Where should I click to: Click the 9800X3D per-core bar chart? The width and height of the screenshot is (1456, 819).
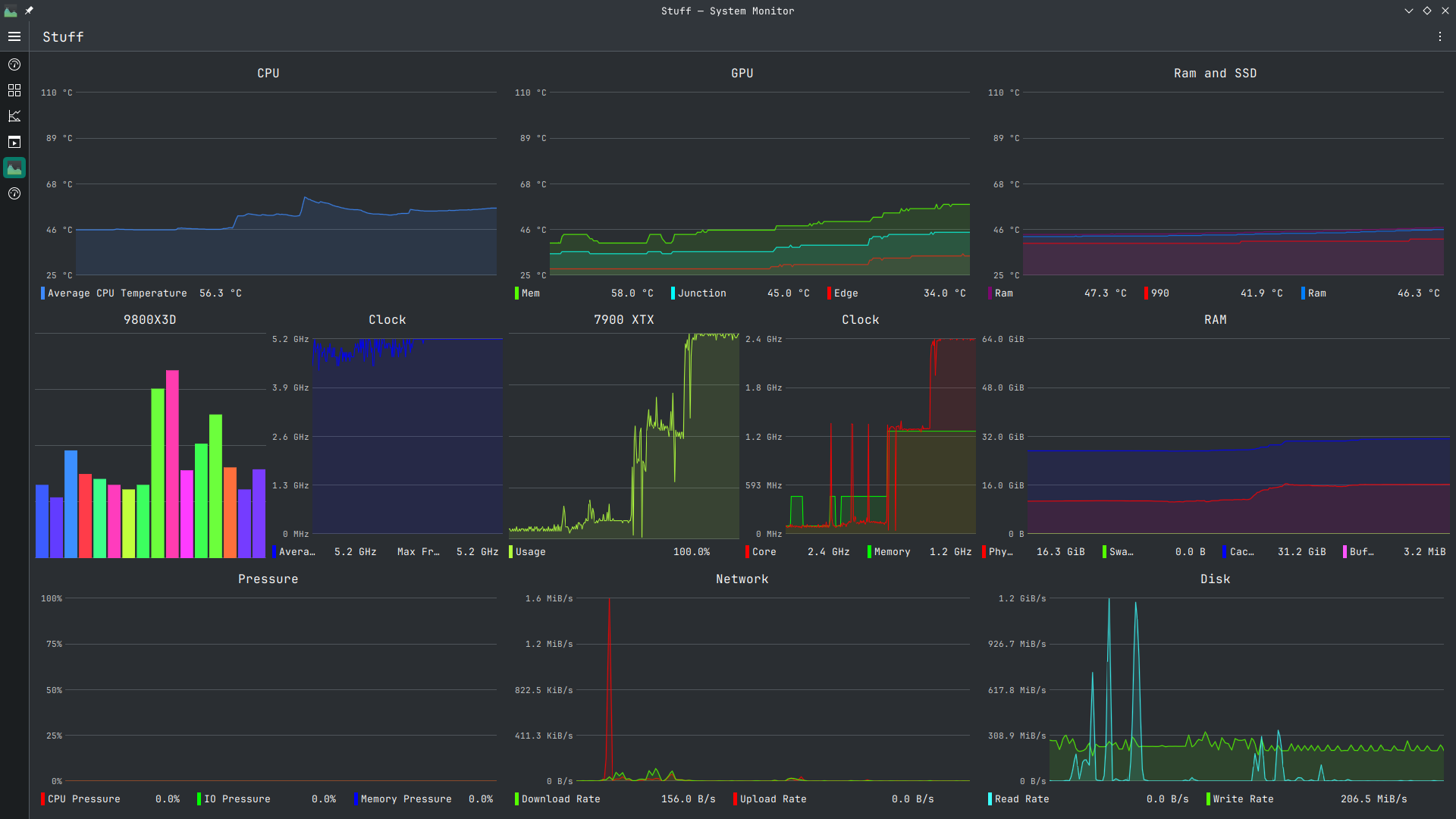(x=150, y=455)
